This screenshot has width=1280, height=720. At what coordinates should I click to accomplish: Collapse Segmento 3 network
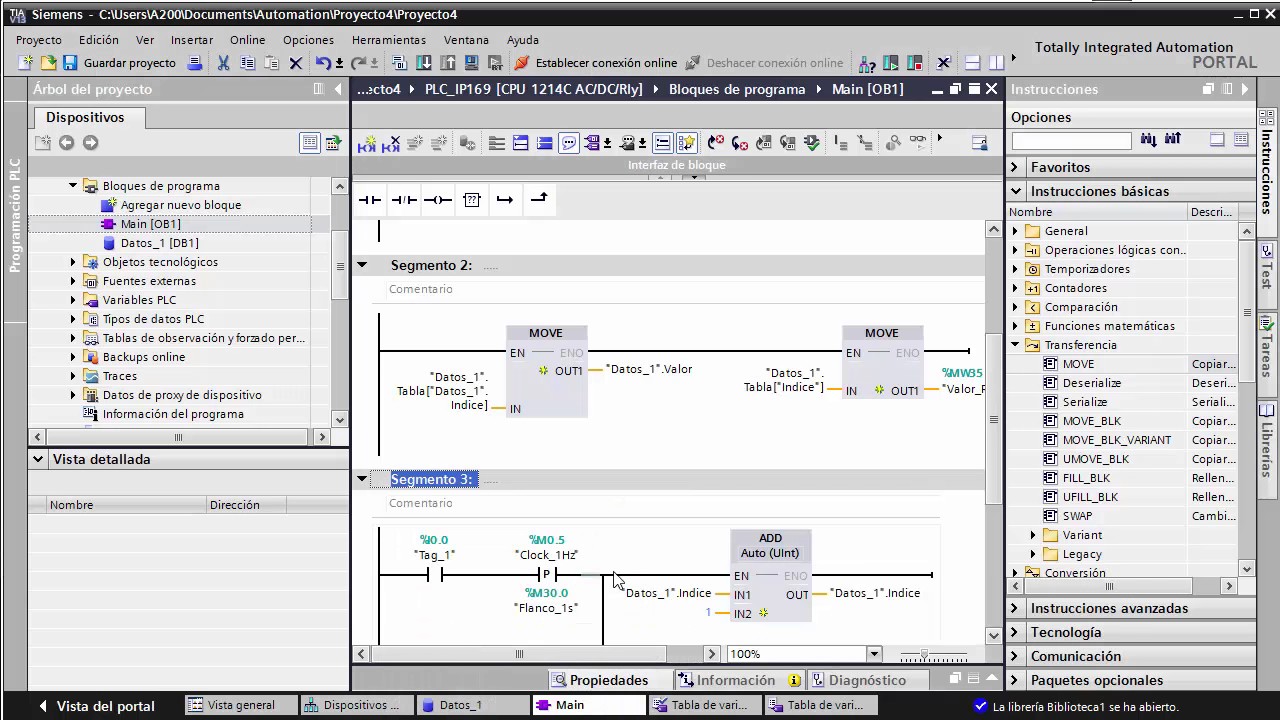[x=362, y=479]
